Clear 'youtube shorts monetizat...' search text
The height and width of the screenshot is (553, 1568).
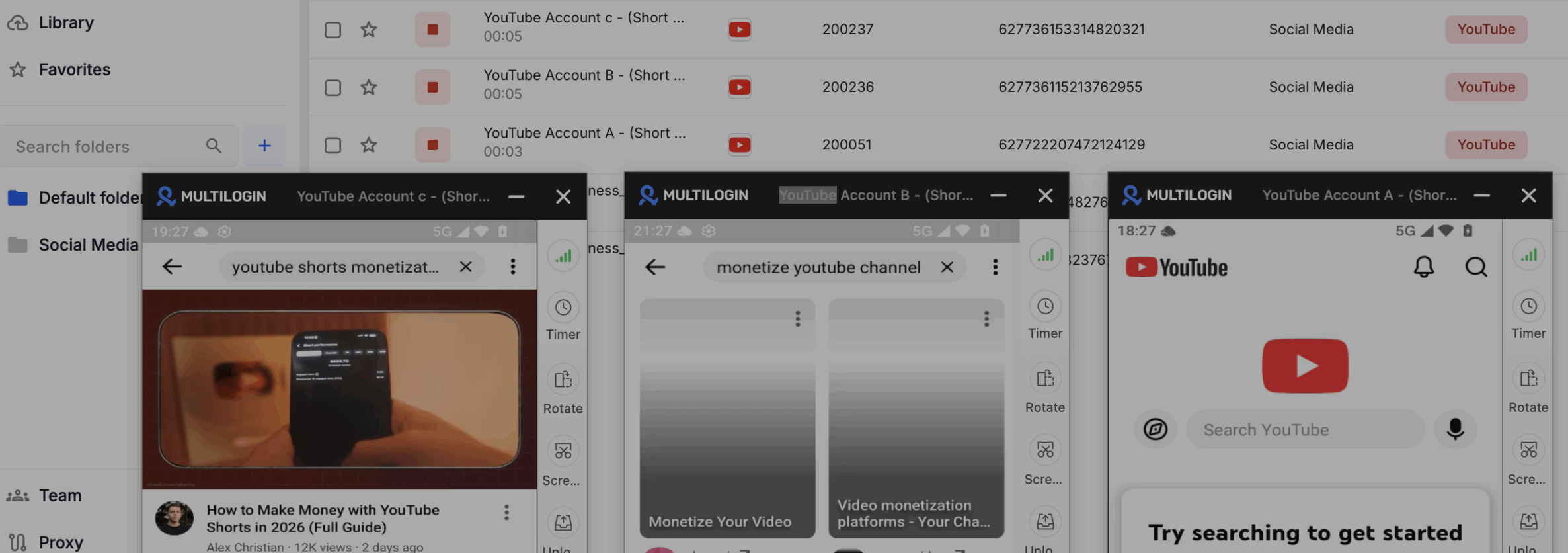tap(466, 267)
